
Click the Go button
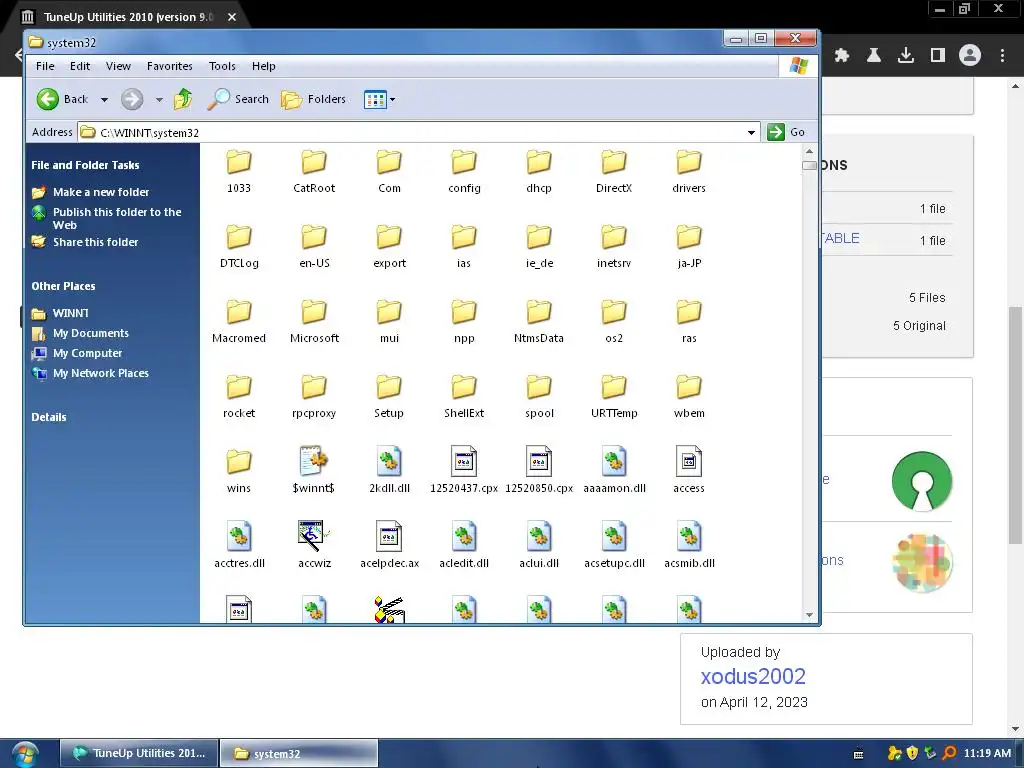coord(786,132)
